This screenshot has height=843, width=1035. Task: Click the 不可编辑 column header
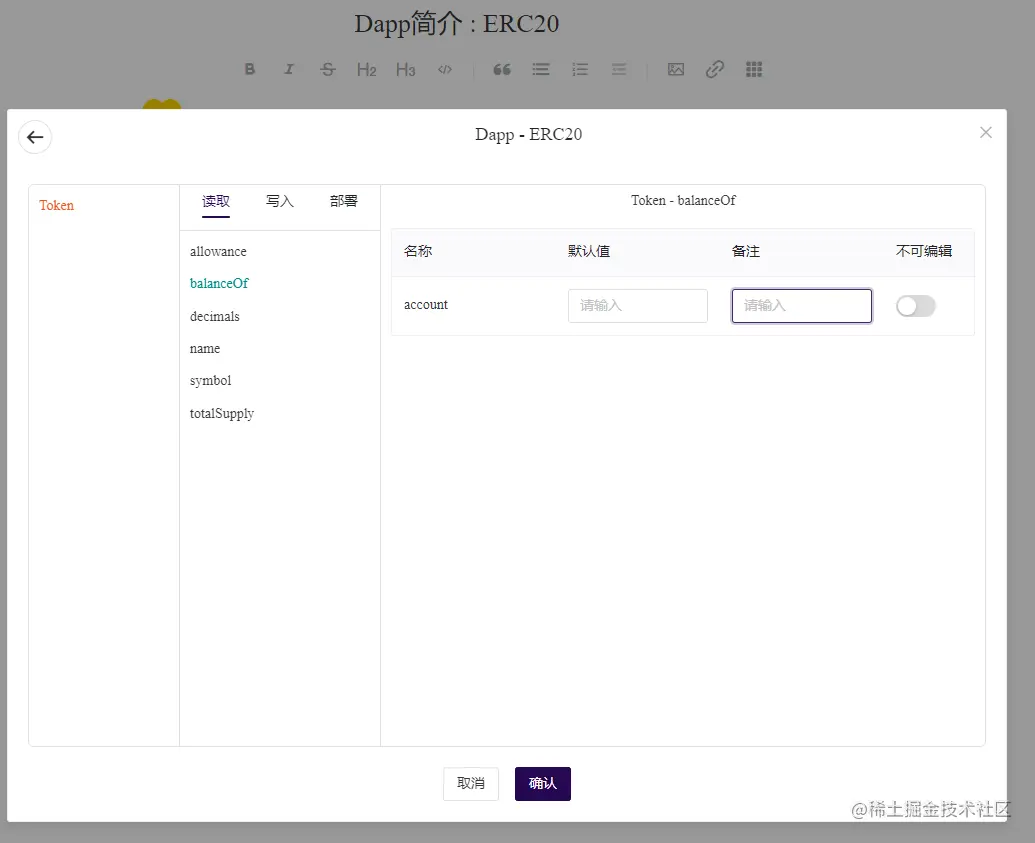pyautogui.click(x=923, y=251)
